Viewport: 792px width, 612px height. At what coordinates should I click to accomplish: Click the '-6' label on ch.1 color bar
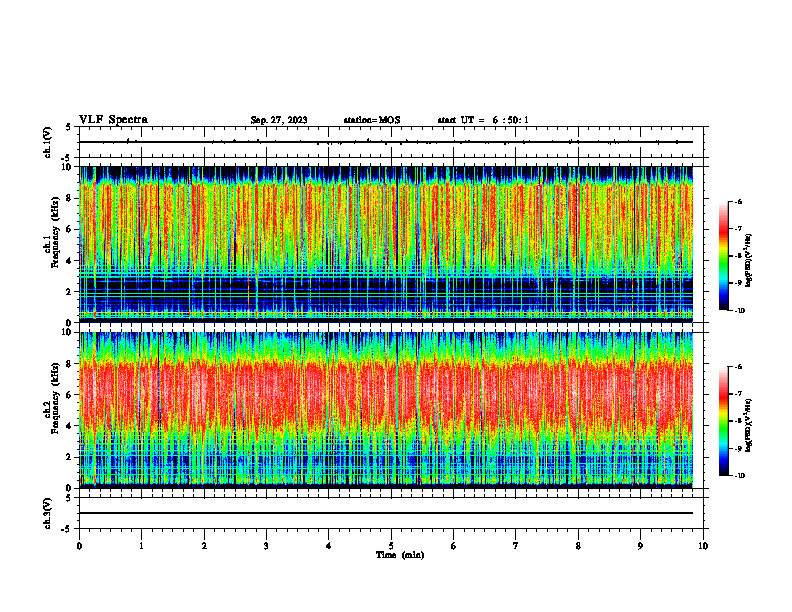point(738,202)
